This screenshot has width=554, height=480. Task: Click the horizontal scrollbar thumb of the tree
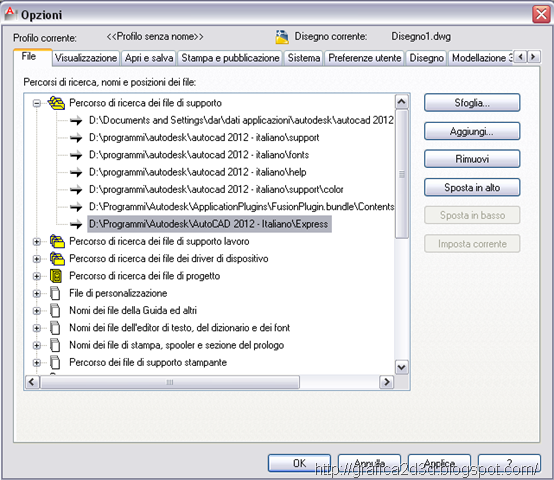[170, 382]
